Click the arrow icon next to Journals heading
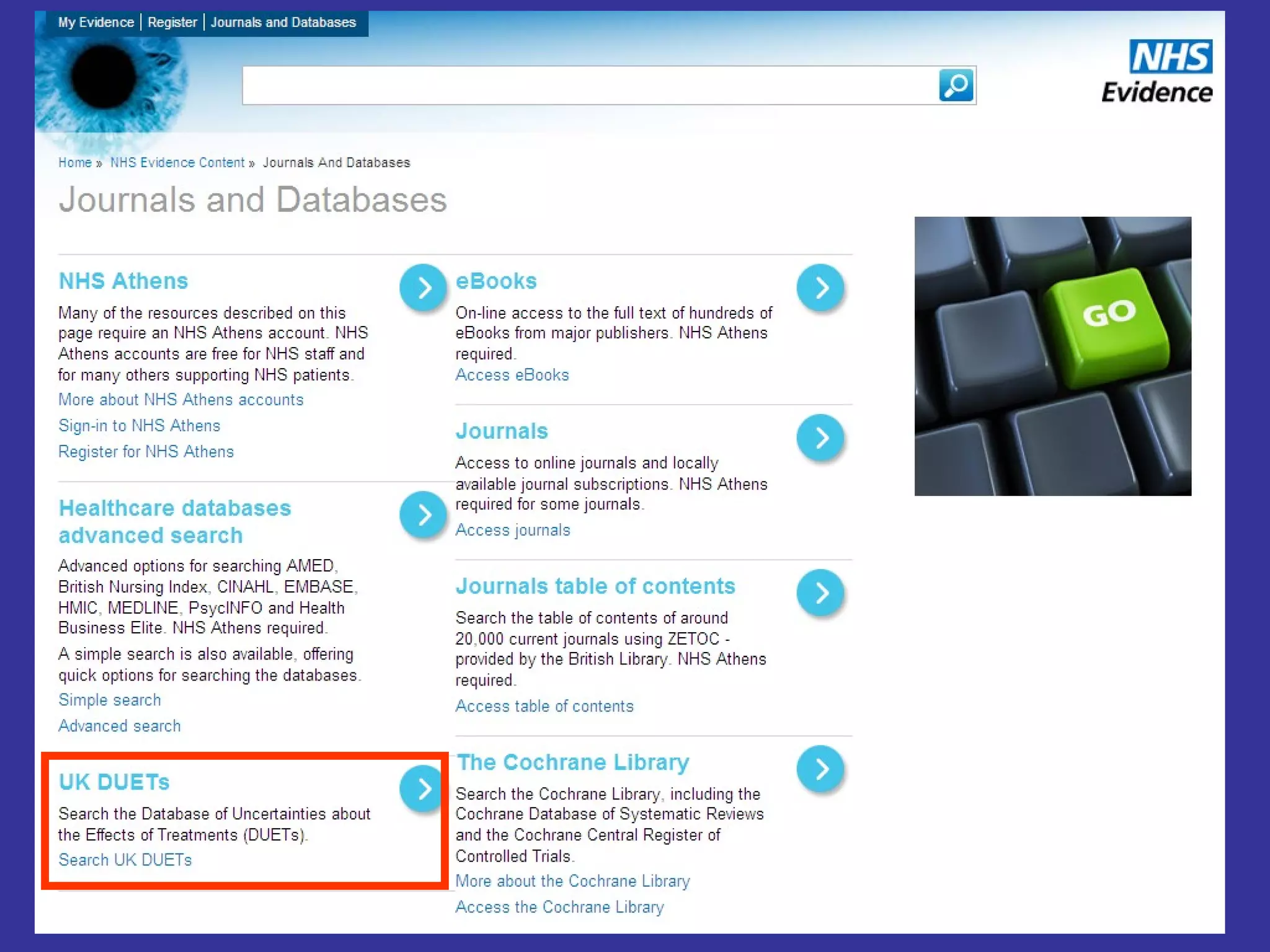The image size is (1270, 952). (x=820, y=438)
